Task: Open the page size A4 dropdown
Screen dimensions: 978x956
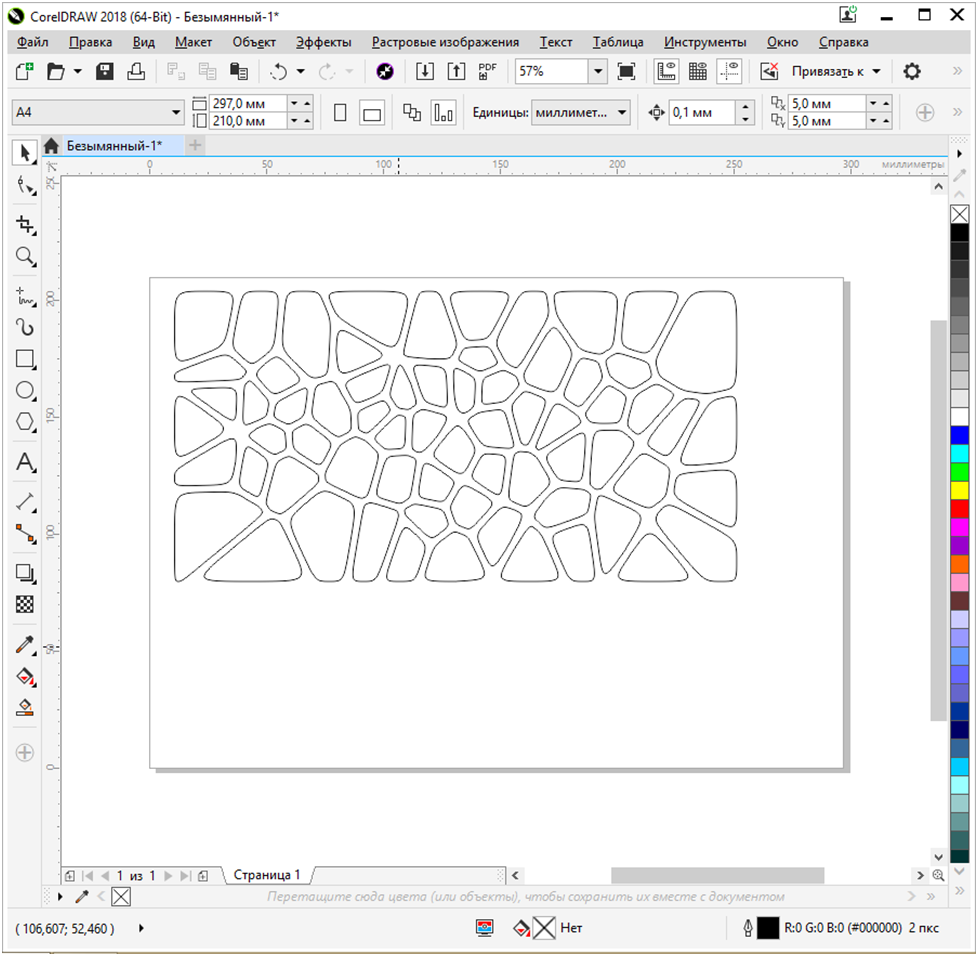Action: click(176, 113)
